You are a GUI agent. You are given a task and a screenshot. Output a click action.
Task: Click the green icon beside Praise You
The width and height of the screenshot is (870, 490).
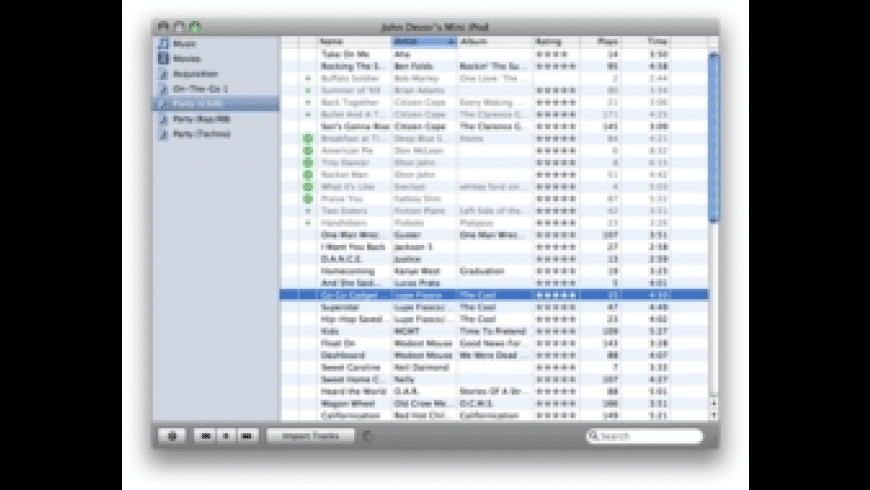click(x=308, y=199)
